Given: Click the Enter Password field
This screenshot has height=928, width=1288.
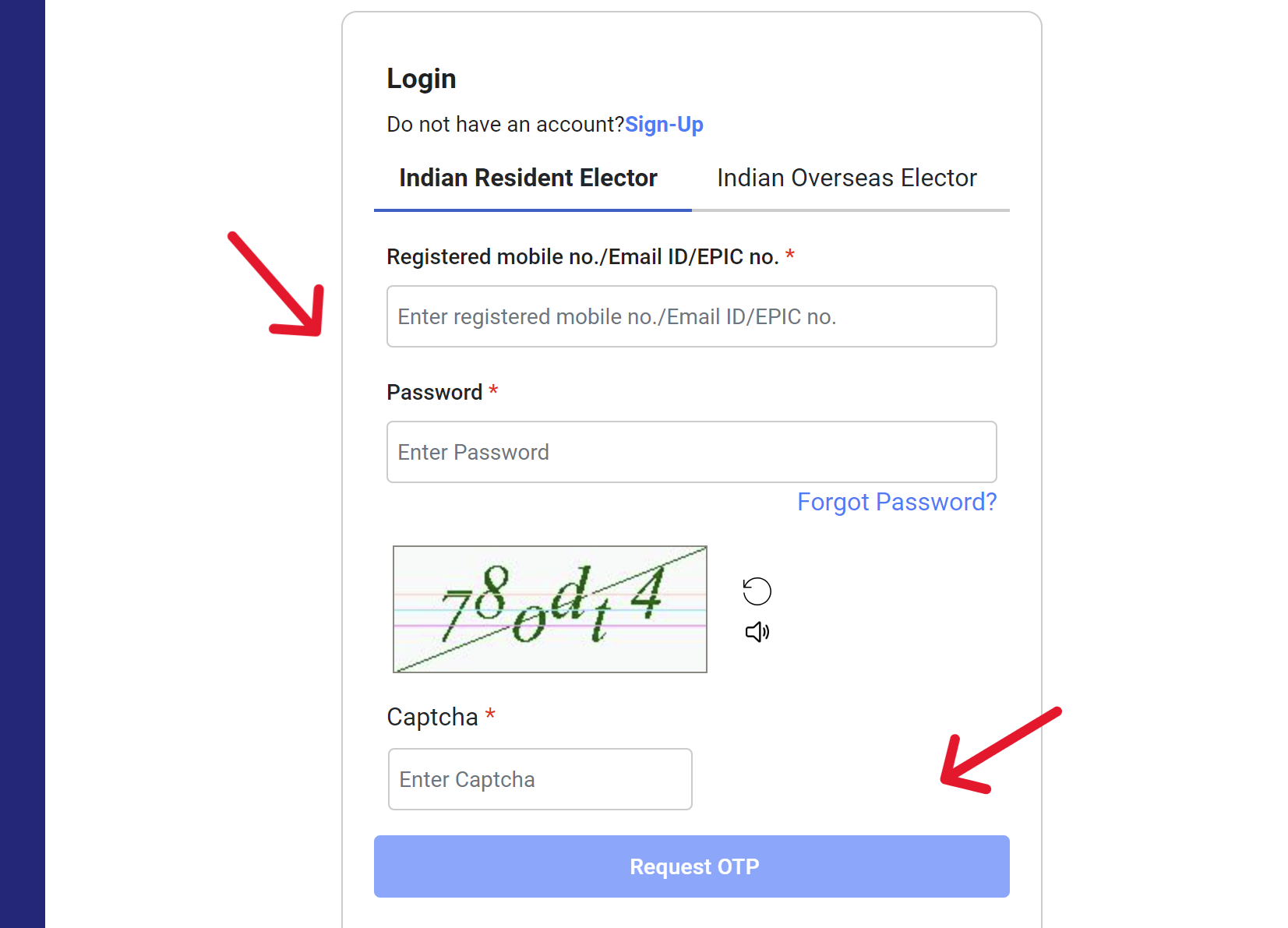Looking at the screenshot, I should 691,452.
